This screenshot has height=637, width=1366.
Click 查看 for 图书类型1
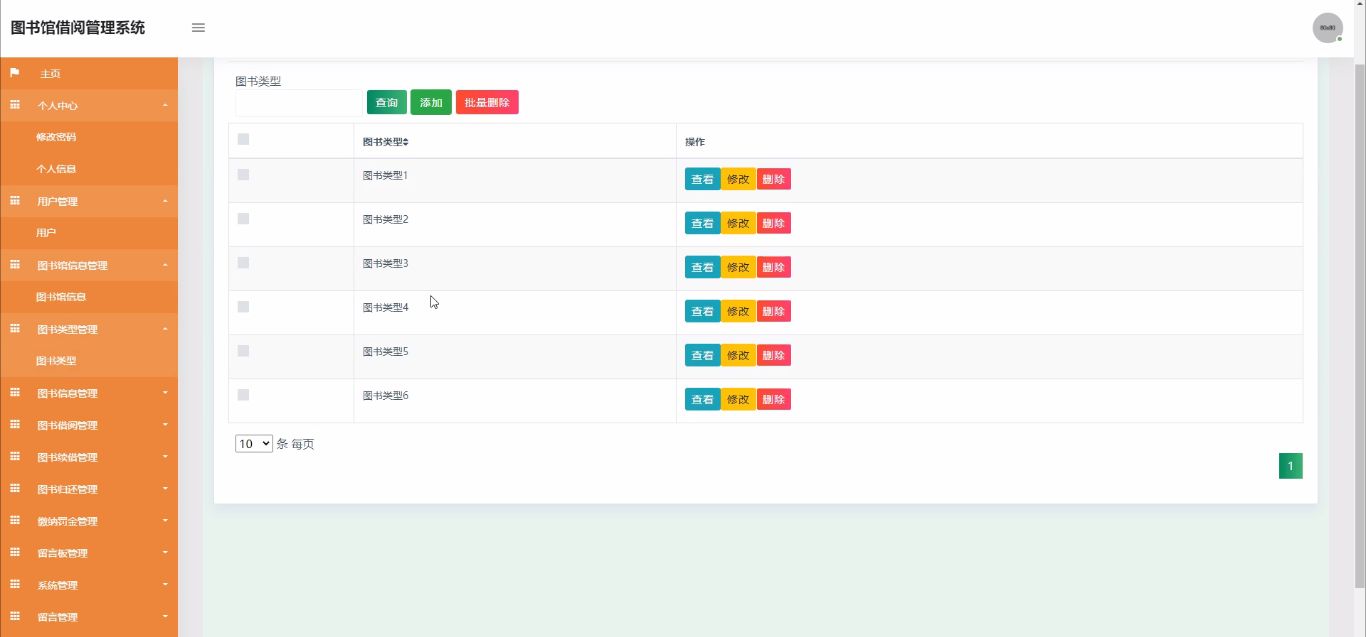(x=702, y=179)
